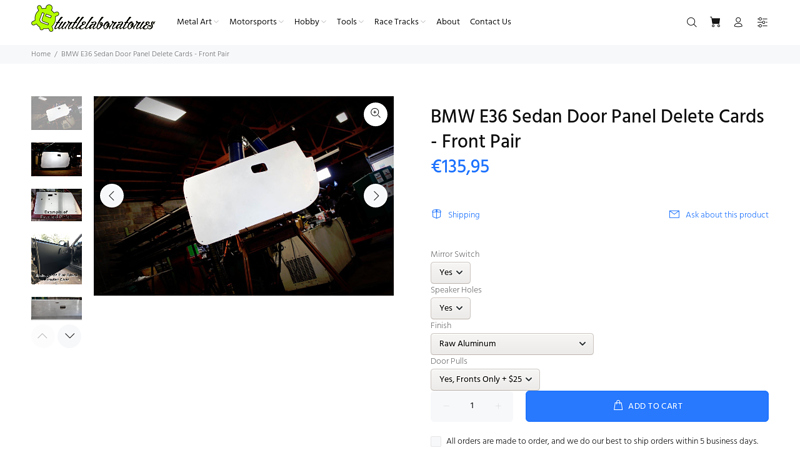Tick the made-to-order acknowledgement checkbox
This screenshot has height=450, width=800.
tap(436, 441)
